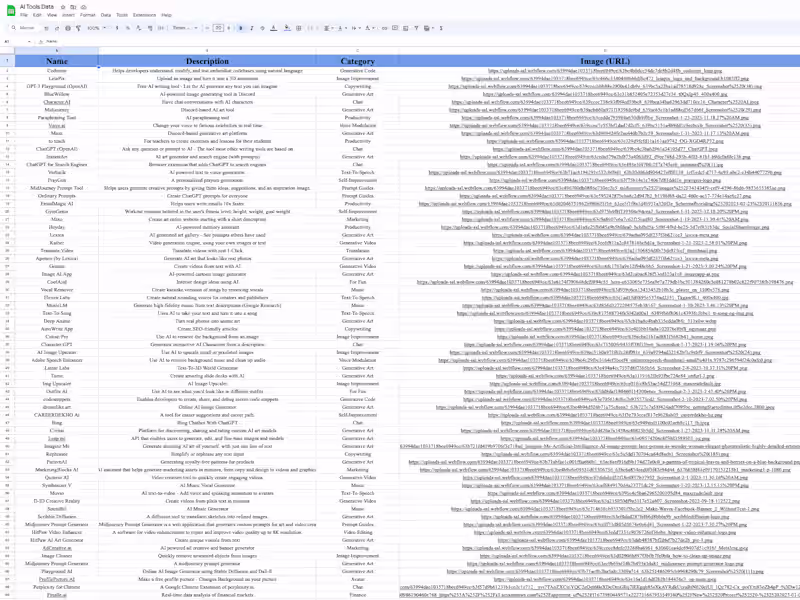This screenshot has height=600, width=800.
Task: Open the text rotation dropdown
Action: coord(369,28)
